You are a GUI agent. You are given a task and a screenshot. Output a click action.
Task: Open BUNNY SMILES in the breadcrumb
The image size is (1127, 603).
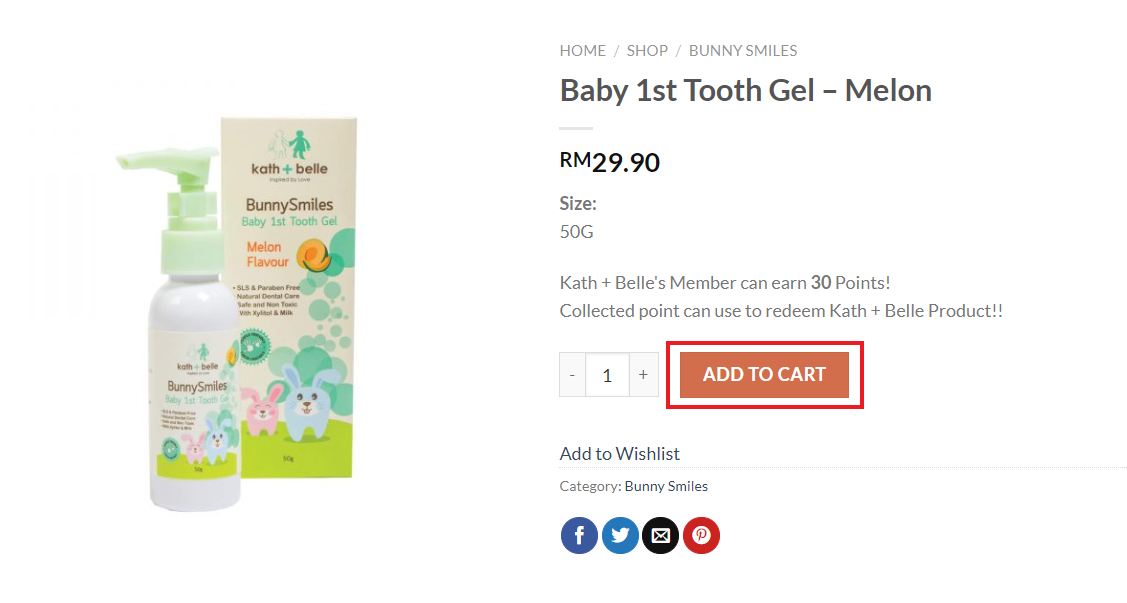point(743,51)
